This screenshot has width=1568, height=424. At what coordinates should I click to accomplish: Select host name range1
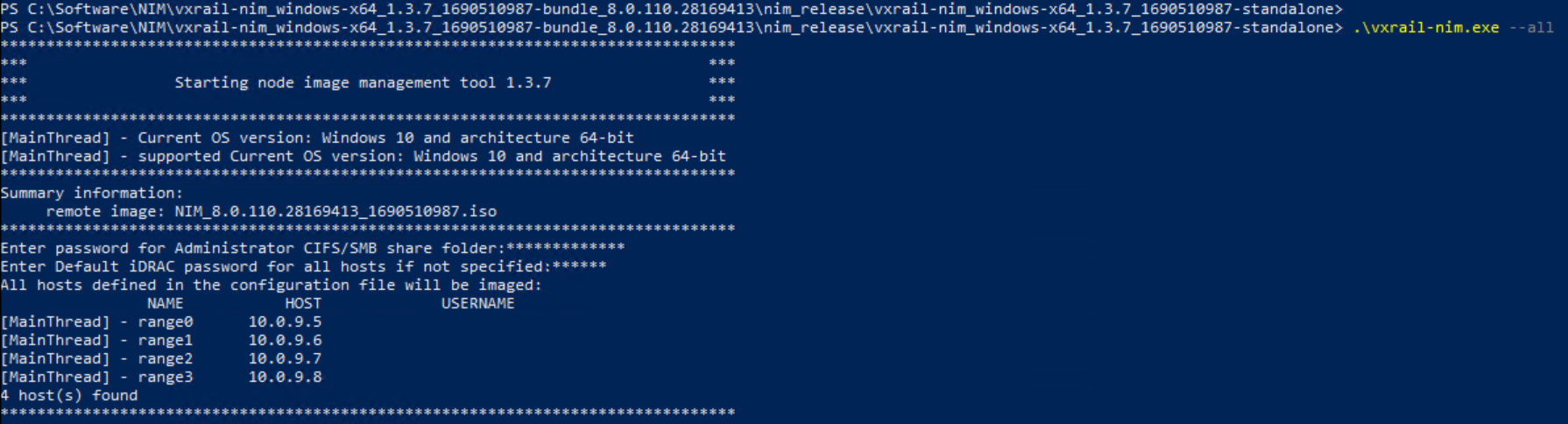(165, 340)
